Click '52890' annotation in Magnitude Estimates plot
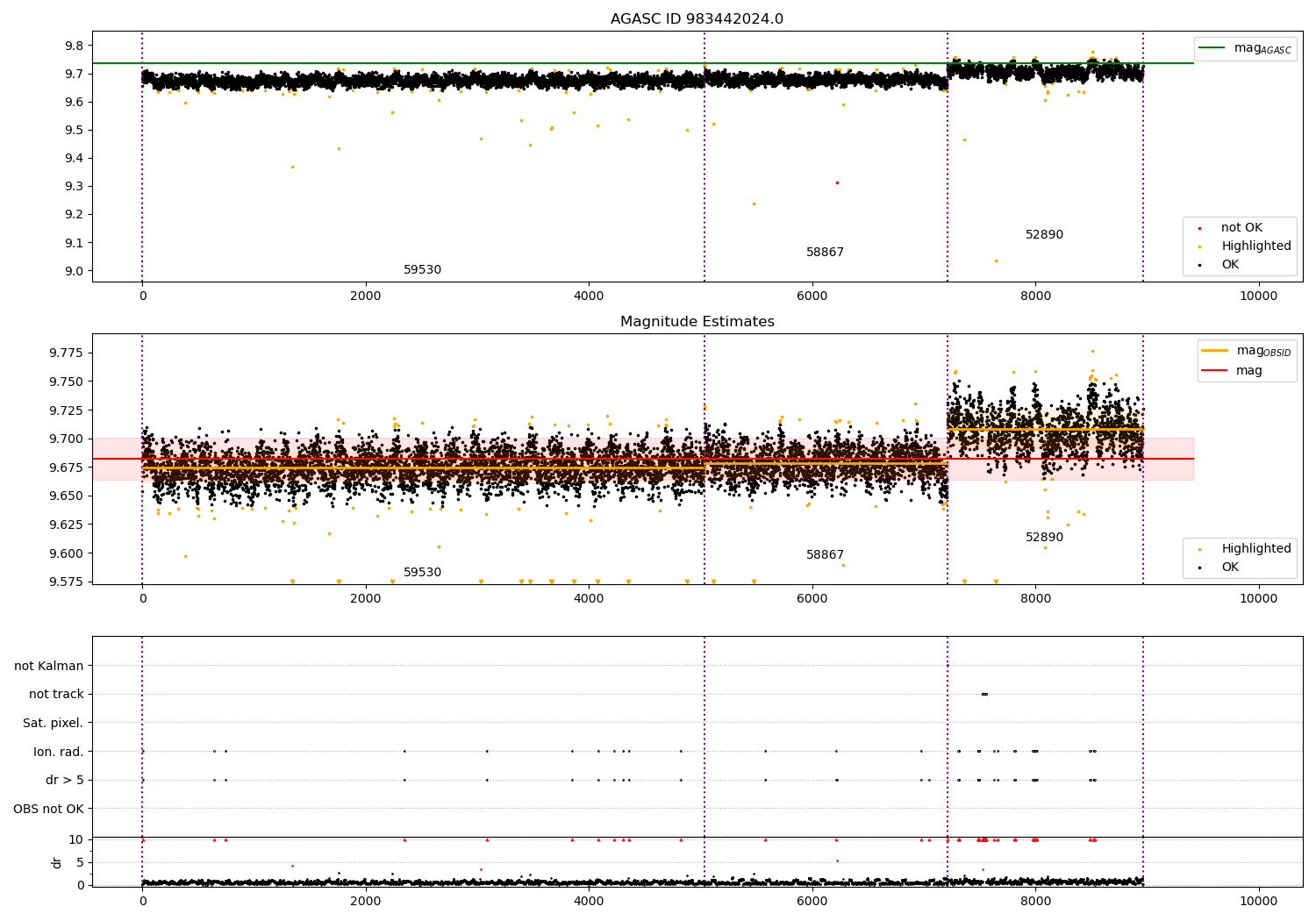The height and width of the screenshot is (921, 1316). [x=1044, y=538]
